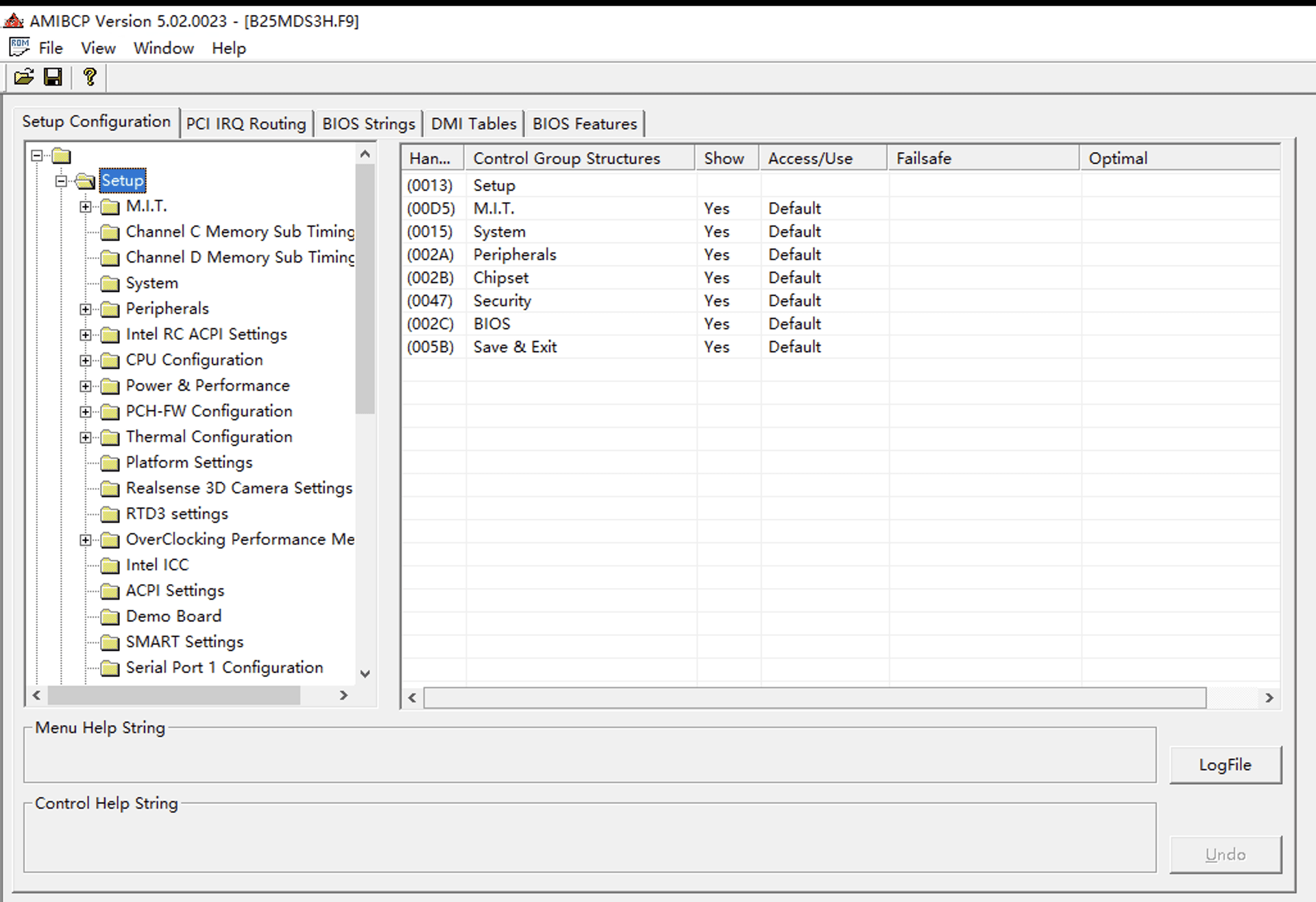Expand the CPU Configuration node
This screenshot has width=1316, height=902.
coord(85,361)
